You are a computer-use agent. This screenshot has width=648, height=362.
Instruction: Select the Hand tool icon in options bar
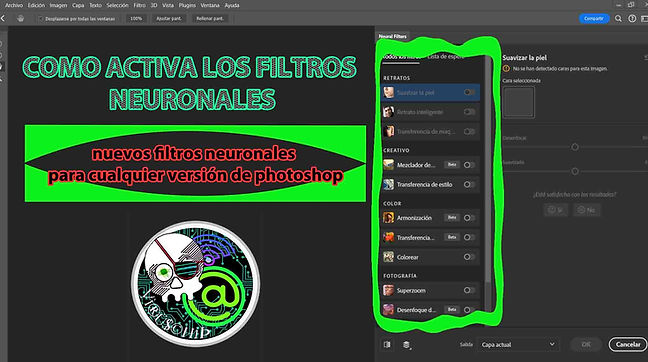(x=21, y=19)
